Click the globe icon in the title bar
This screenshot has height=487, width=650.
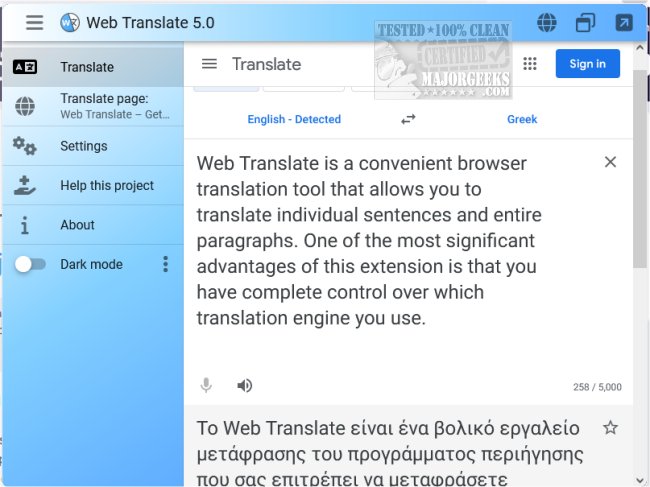(x=547, y=22)
